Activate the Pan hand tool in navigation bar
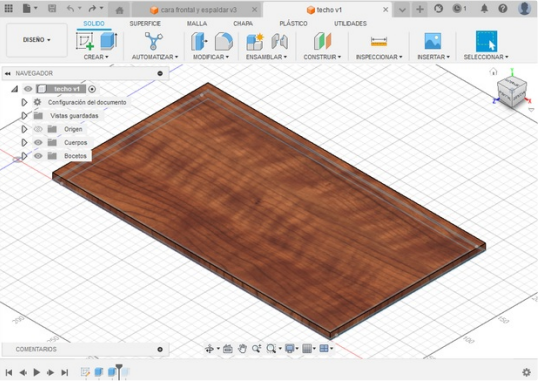Viewport: 540px width, 388px height. tap(242, 349)
